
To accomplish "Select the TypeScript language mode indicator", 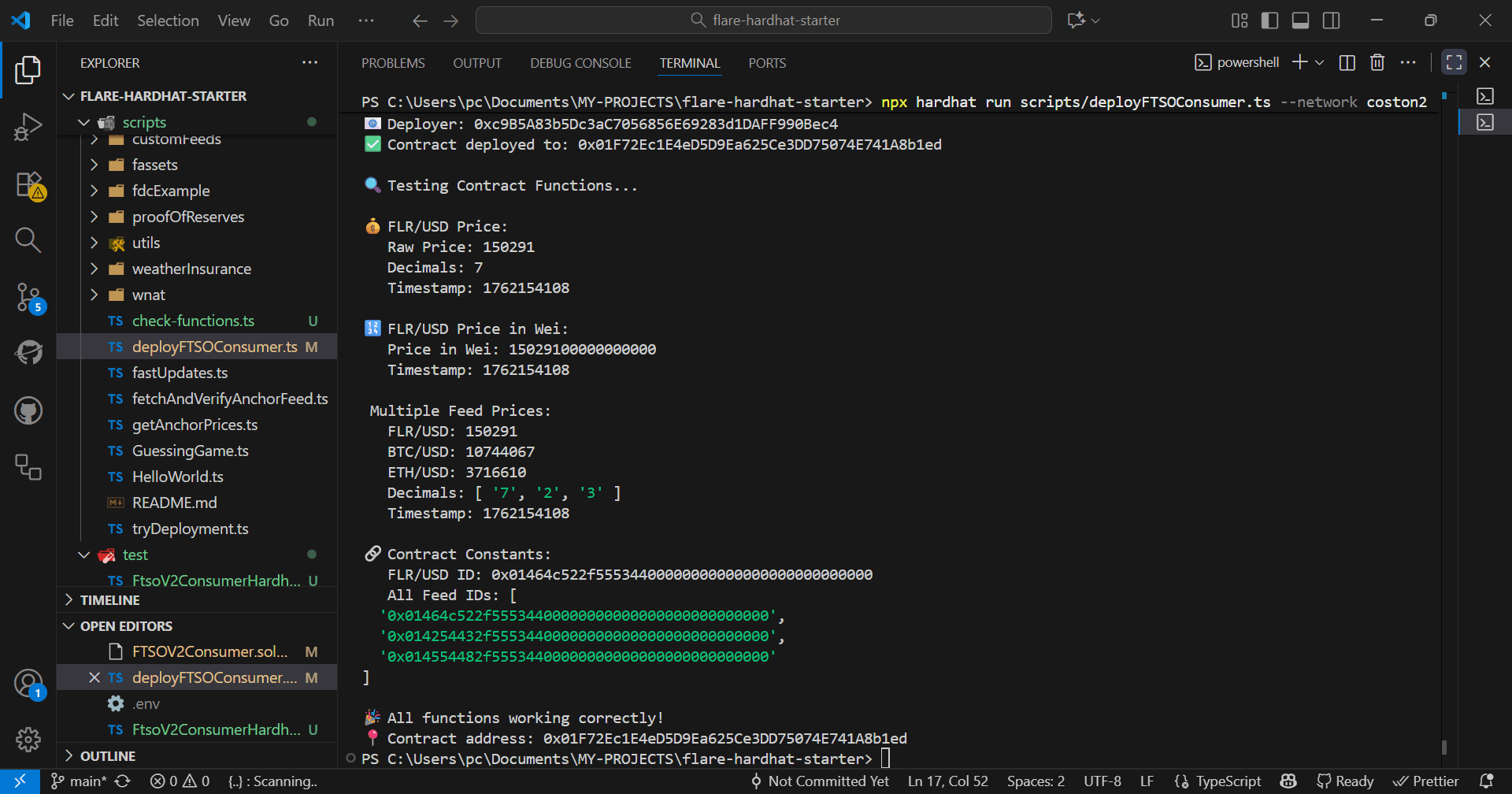I will (x=1227, y=781).
